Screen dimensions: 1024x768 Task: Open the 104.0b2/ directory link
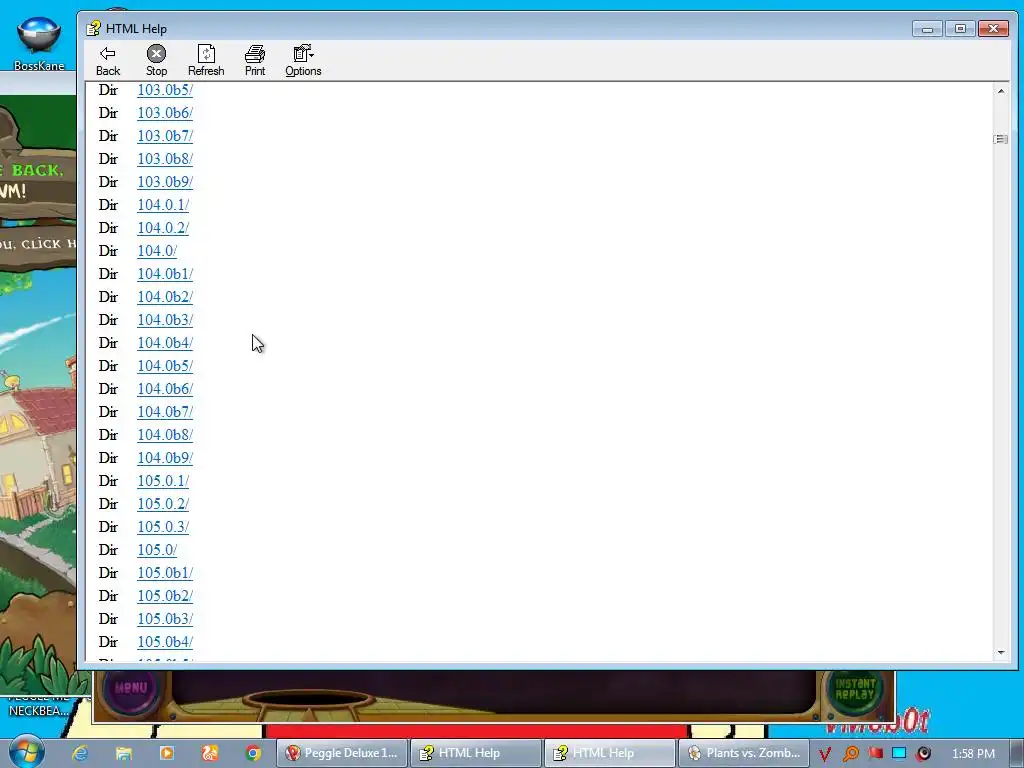165,296
